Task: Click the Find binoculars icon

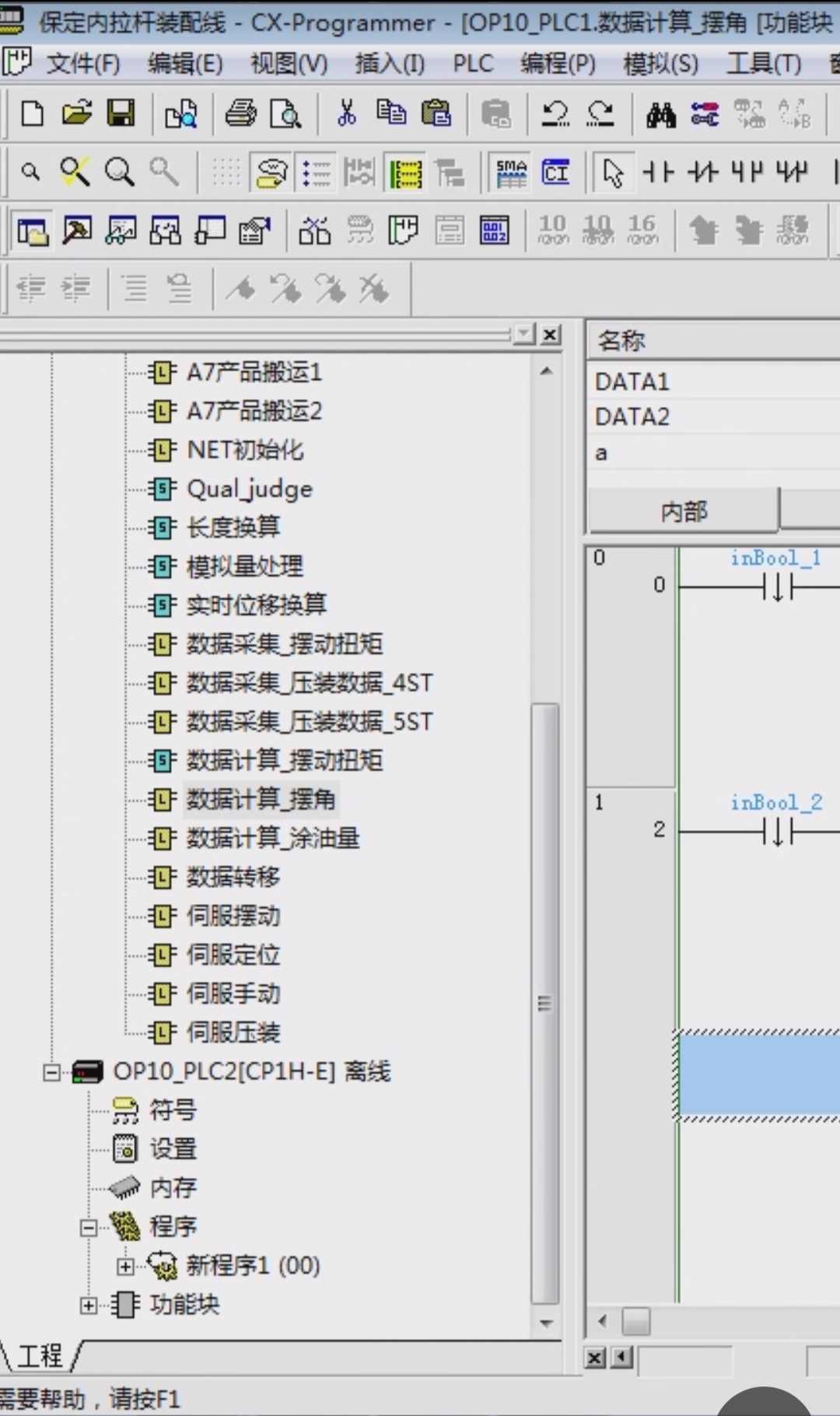Action: pos(660,116)
